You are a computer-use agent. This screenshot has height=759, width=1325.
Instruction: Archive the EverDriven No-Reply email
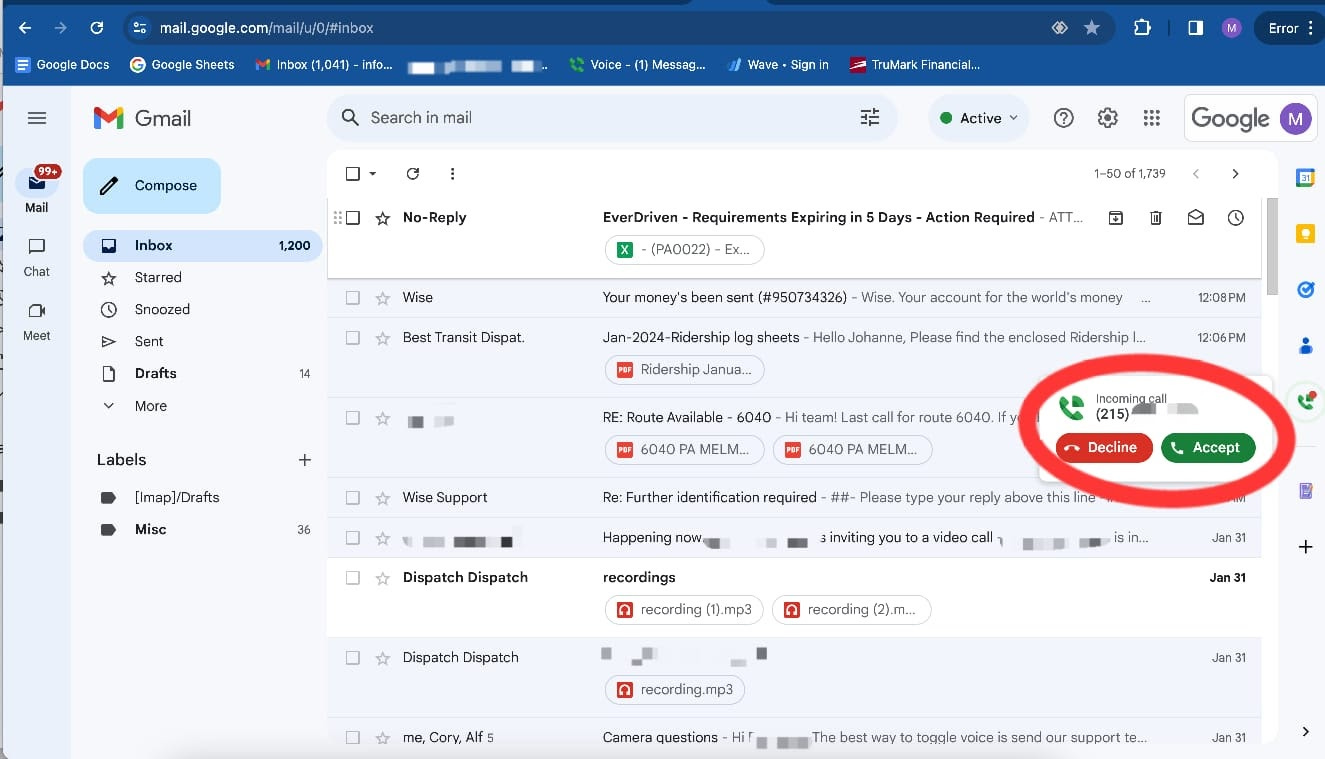(1115, 218)
